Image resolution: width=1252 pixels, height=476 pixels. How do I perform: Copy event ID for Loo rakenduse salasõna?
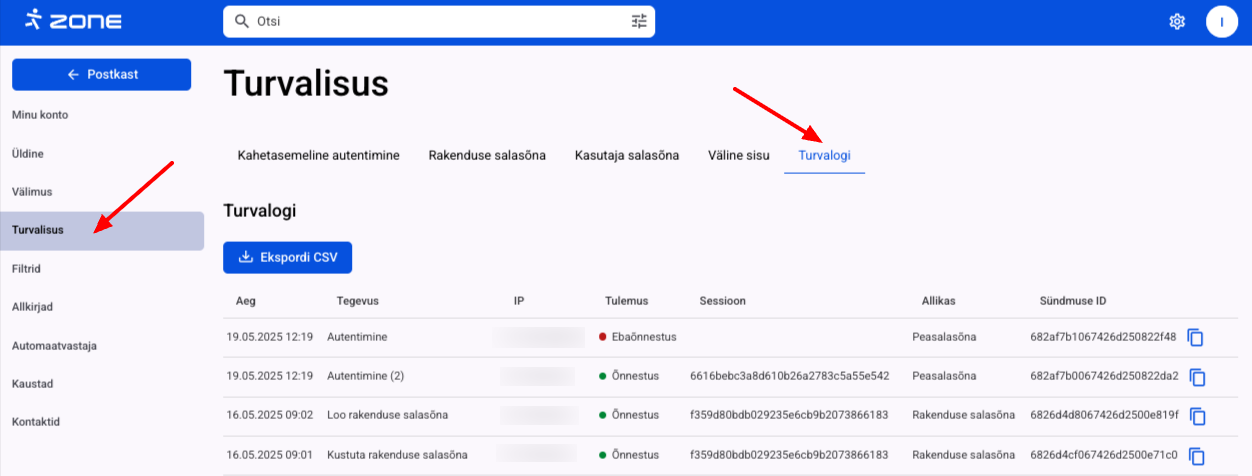click(x=1196, y=416)
